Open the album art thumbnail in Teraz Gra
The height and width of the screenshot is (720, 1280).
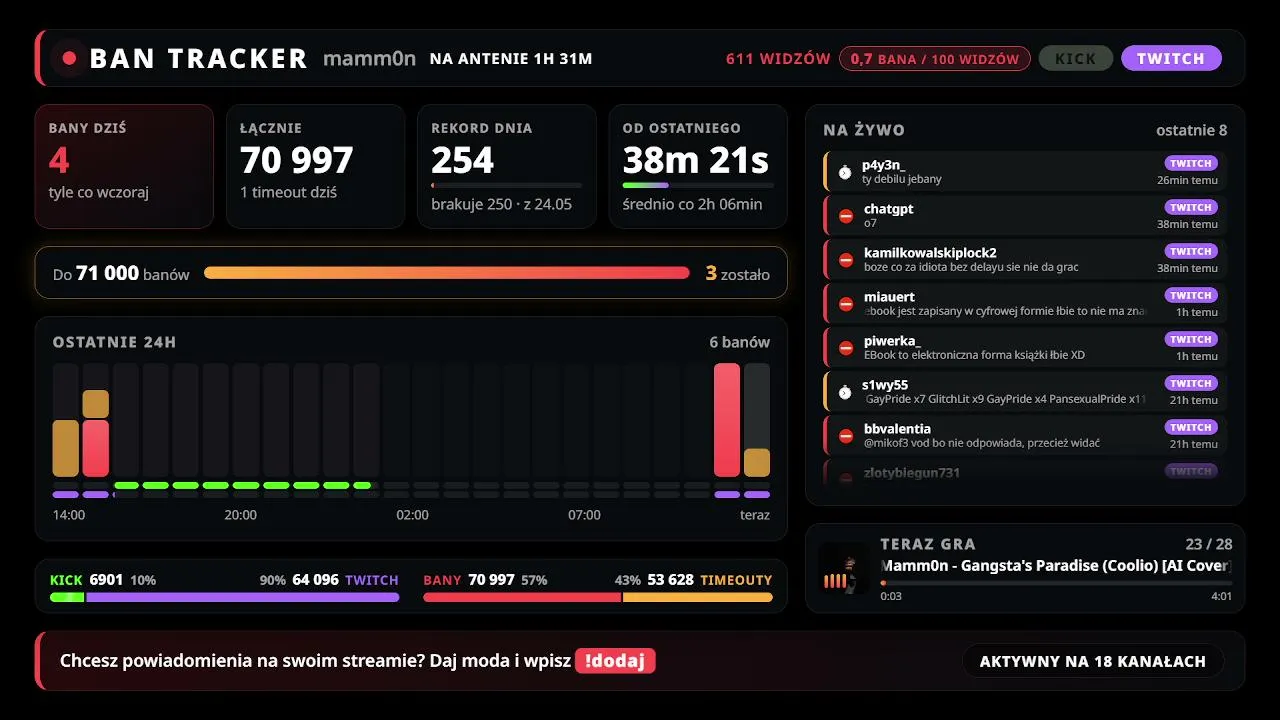pyautogui.click(x=844, y=569)
